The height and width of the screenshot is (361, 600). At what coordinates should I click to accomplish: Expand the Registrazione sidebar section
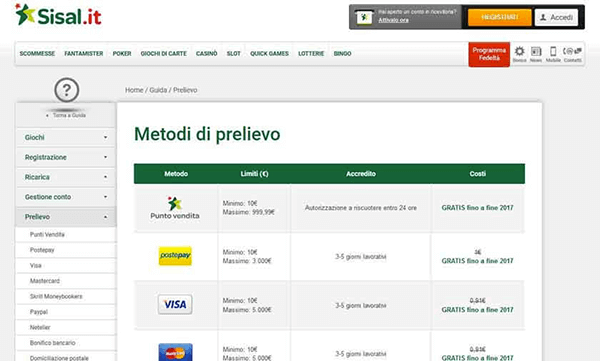tap(66, 157)
